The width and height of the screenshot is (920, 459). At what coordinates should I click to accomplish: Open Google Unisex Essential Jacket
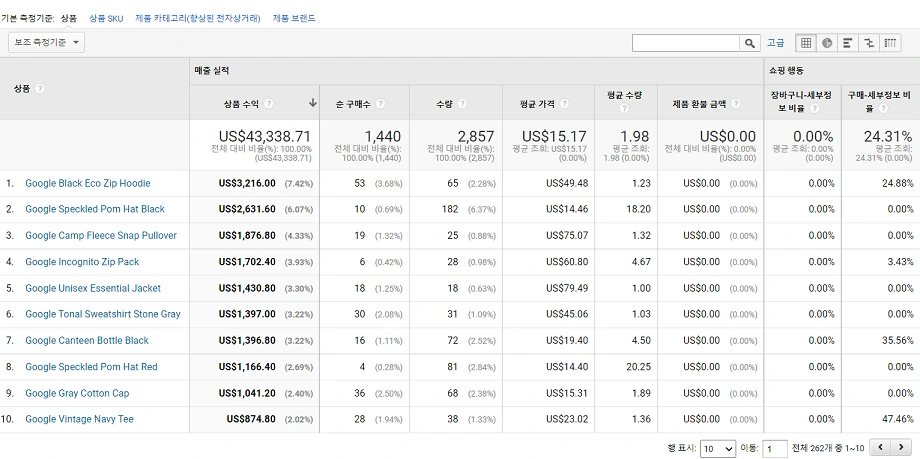tap(93, 288)
